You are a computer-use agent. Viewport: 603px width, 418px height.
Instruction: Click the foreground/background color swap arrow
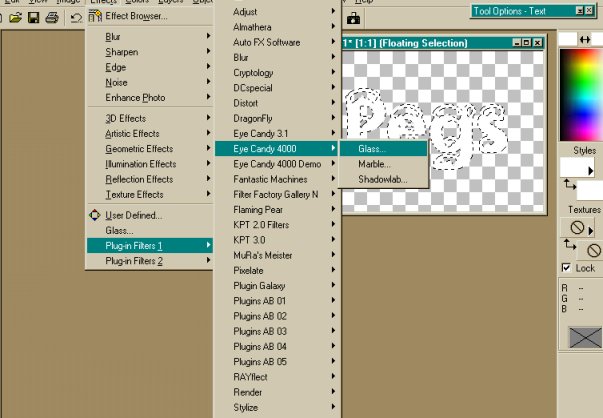coord(585,39)
